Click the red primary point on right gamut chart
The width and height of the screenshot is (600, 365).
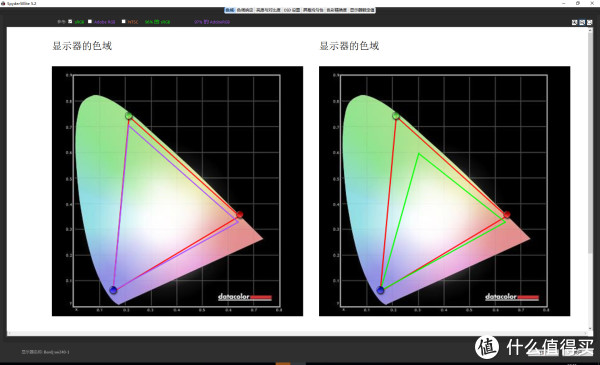(x=507, y=214)
